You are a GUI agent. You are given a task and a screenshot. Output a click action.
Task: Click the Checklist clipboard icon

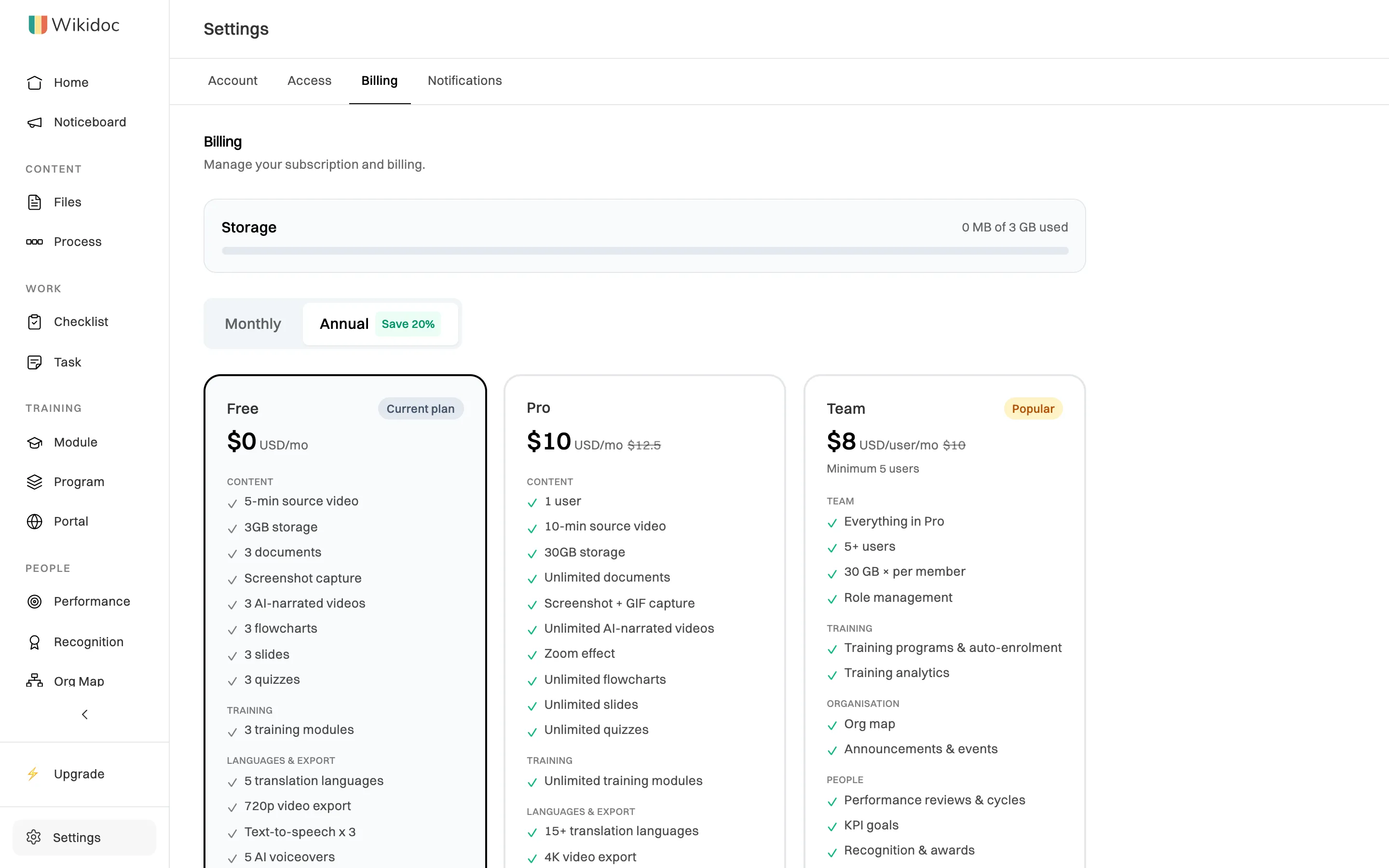(34, 322)
